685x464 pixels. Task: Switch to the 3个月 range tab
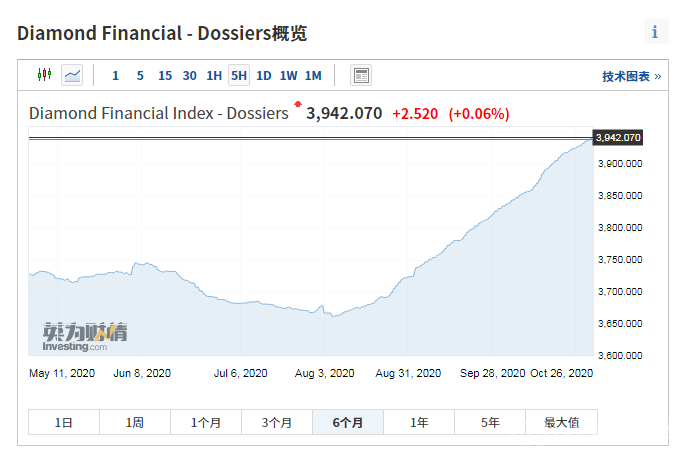[x=276, y=423]
